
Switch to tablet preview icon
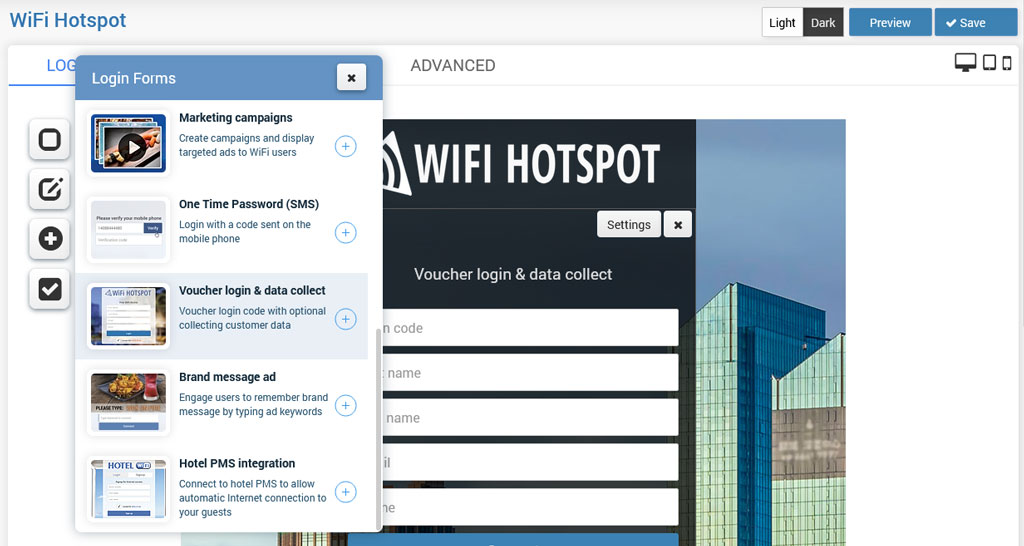click(989, 63)
